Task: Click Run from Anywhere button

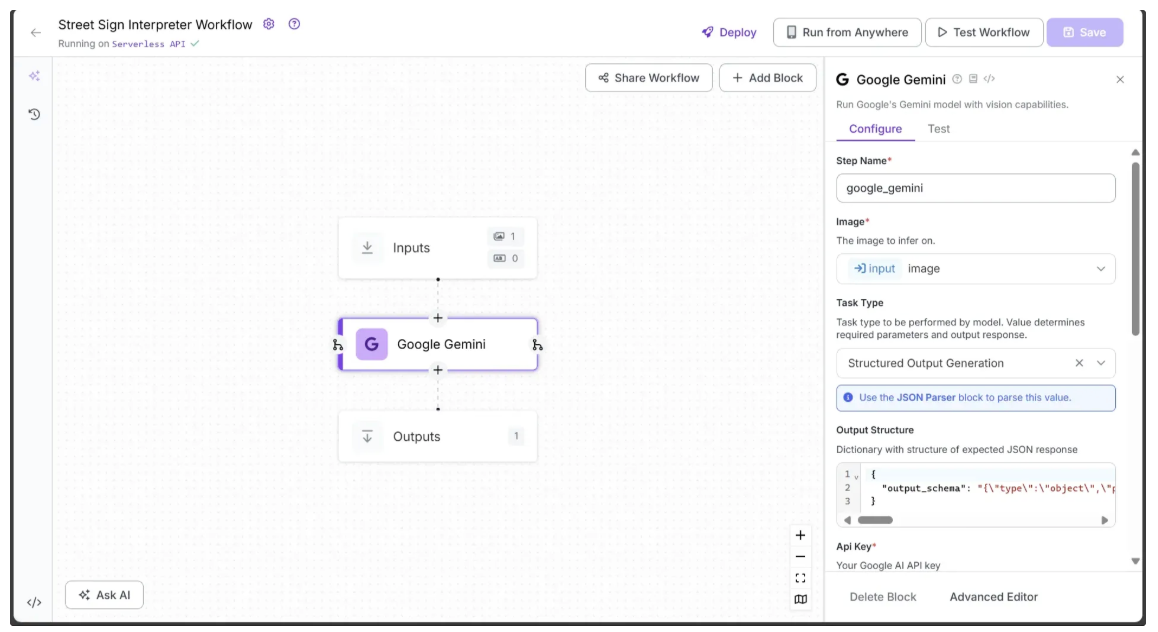Action: (x=847, y=32)
